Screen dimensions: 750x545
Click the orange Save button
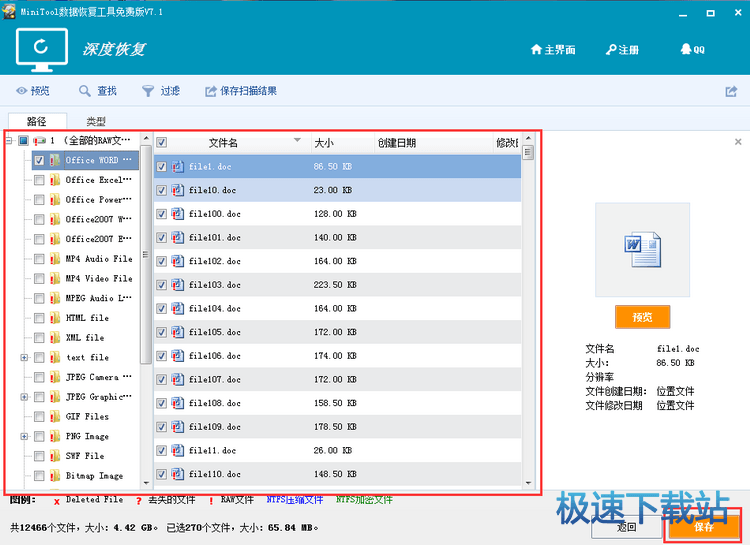click(x=704, y=527)
